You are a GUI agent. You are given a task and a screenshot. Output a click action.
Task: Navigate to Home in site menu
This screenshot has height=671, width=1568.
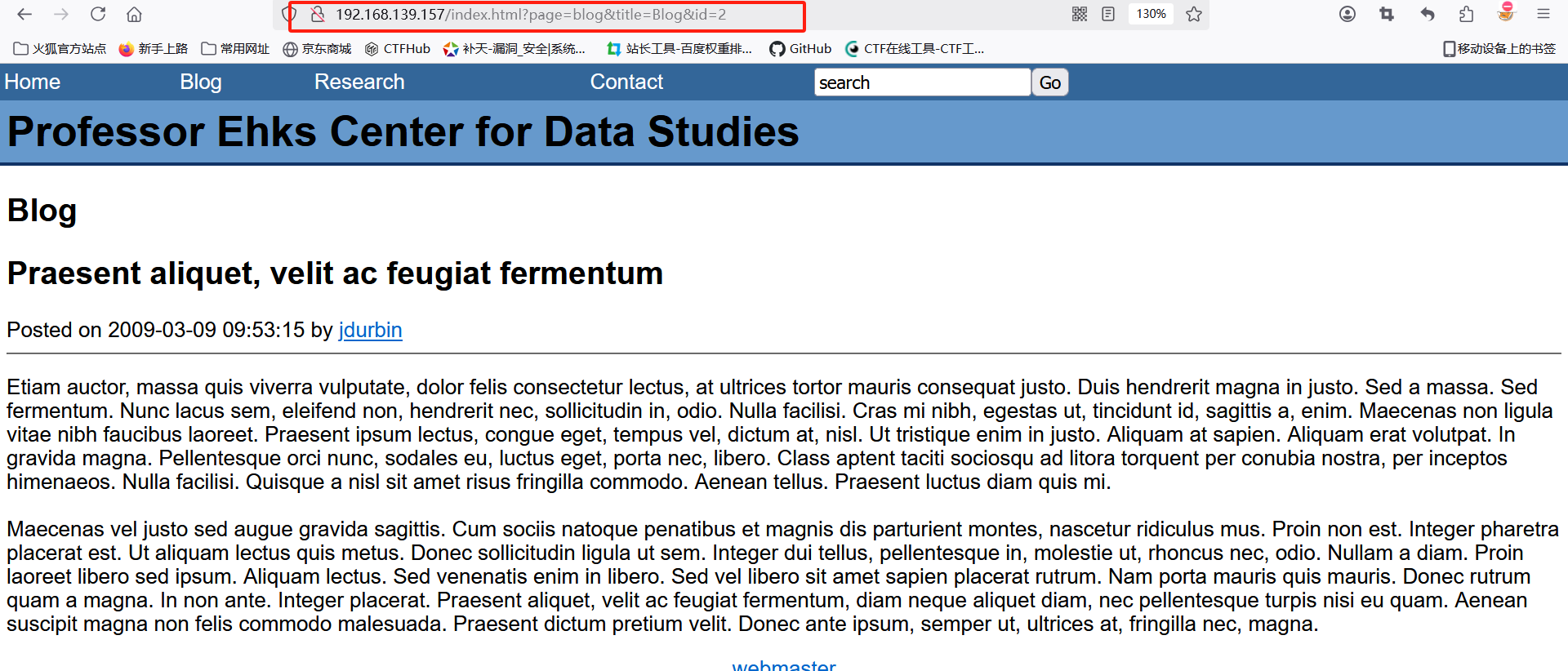coord(33,82)
